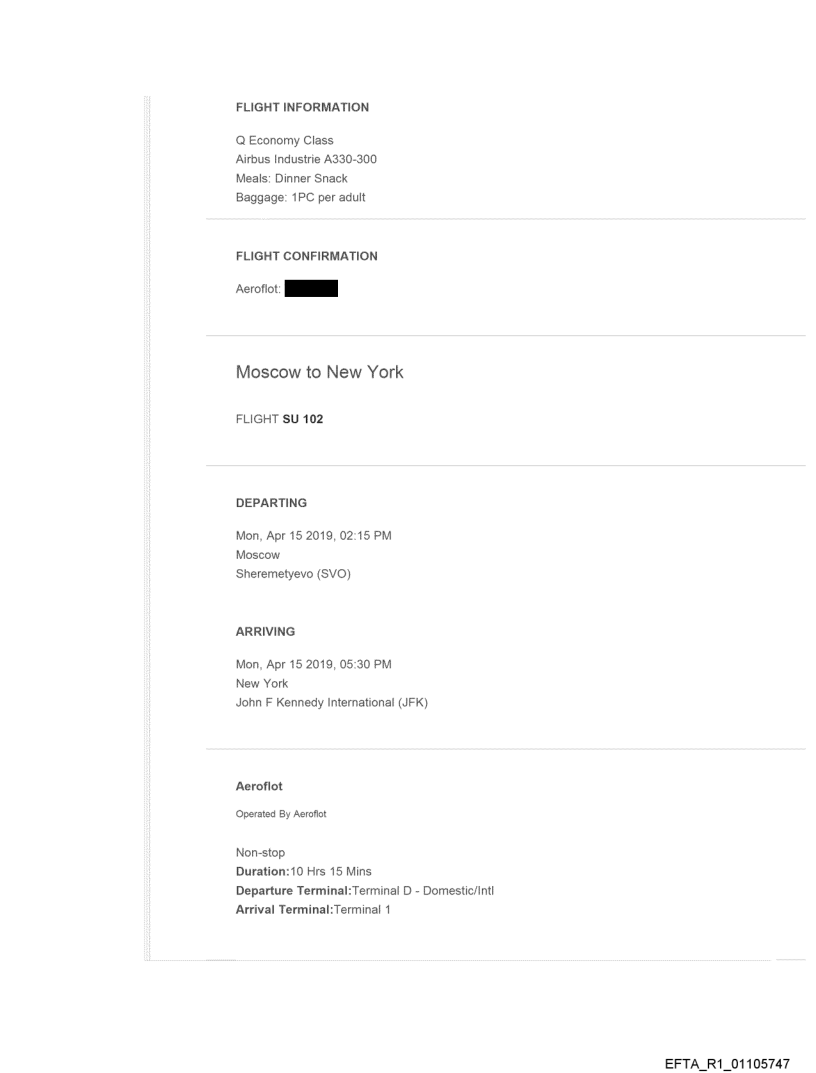The height and width of the screenshot is (1073, 816).
Task: Click the Airbus Industrie A330-300 aircraft line
Action: [306, 159]
